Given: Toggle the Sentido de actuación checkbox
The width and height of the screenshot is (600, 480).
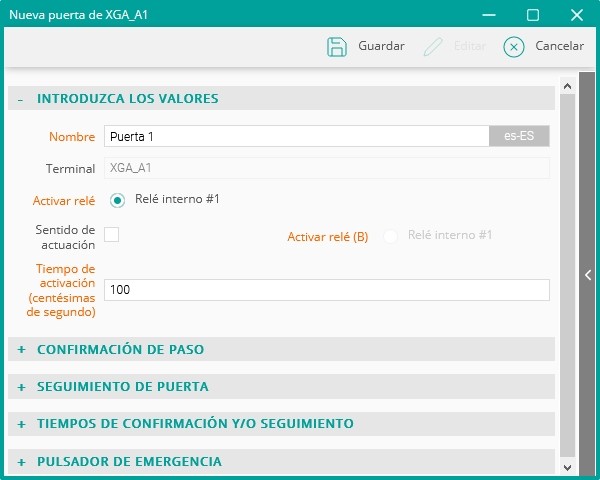Looking at the screenshot, I should click(111, 234).
